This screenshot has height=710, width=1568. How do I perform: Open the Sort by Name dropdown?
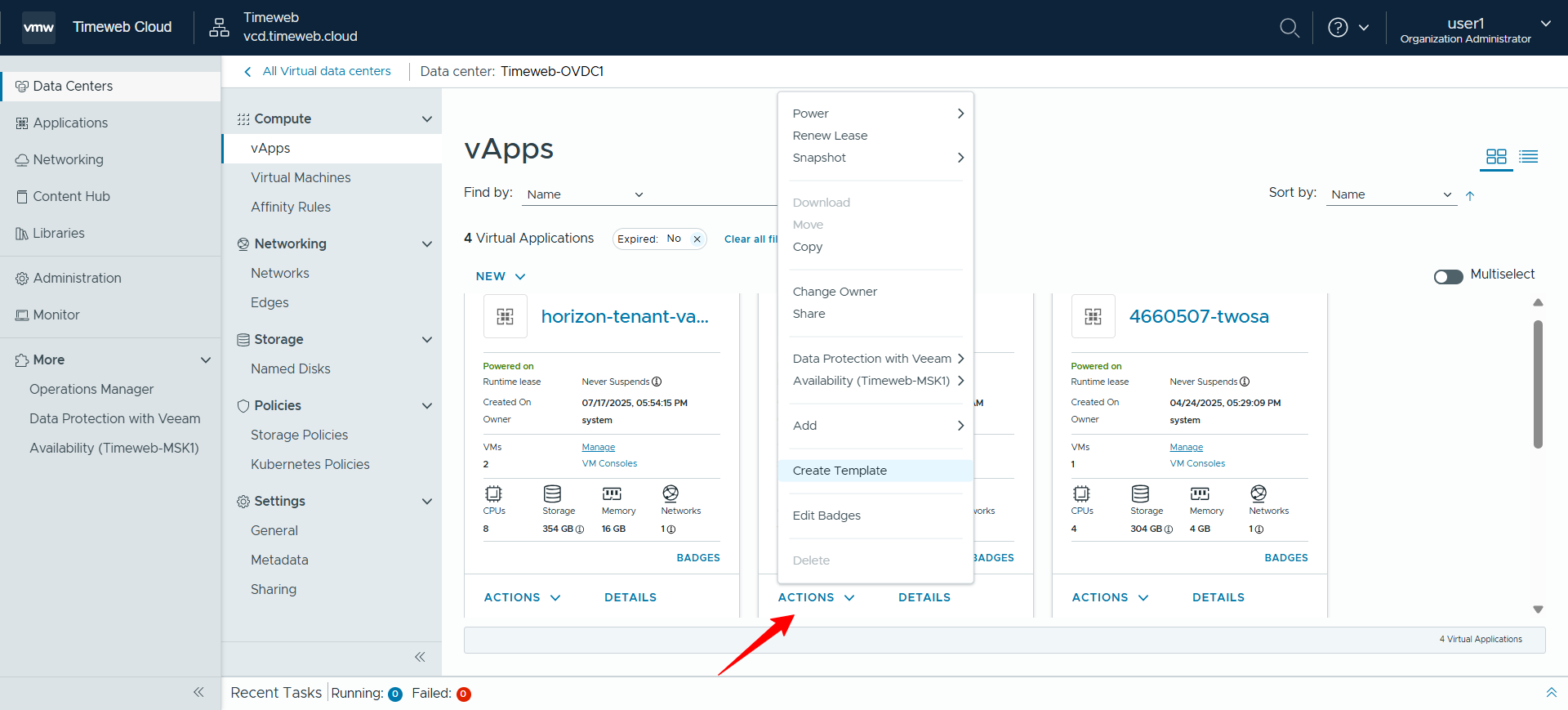[1391, 194]
